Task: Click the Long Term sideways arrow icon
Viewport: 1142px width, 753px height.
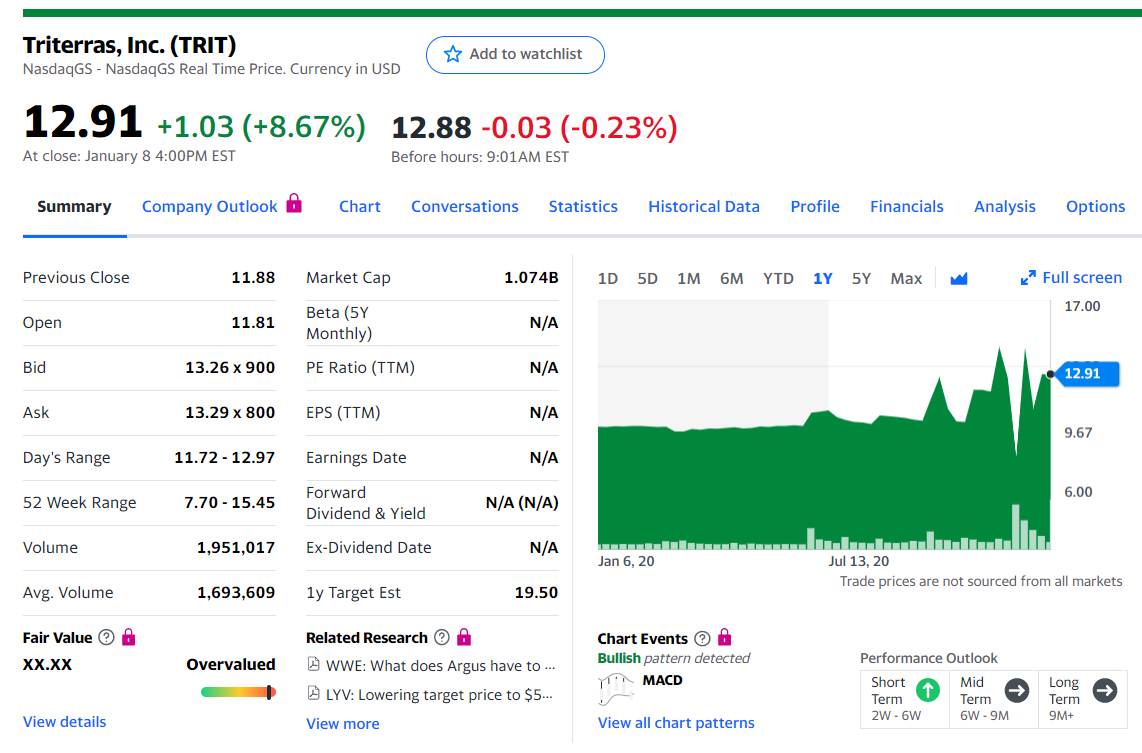Action: [1105, 690]
